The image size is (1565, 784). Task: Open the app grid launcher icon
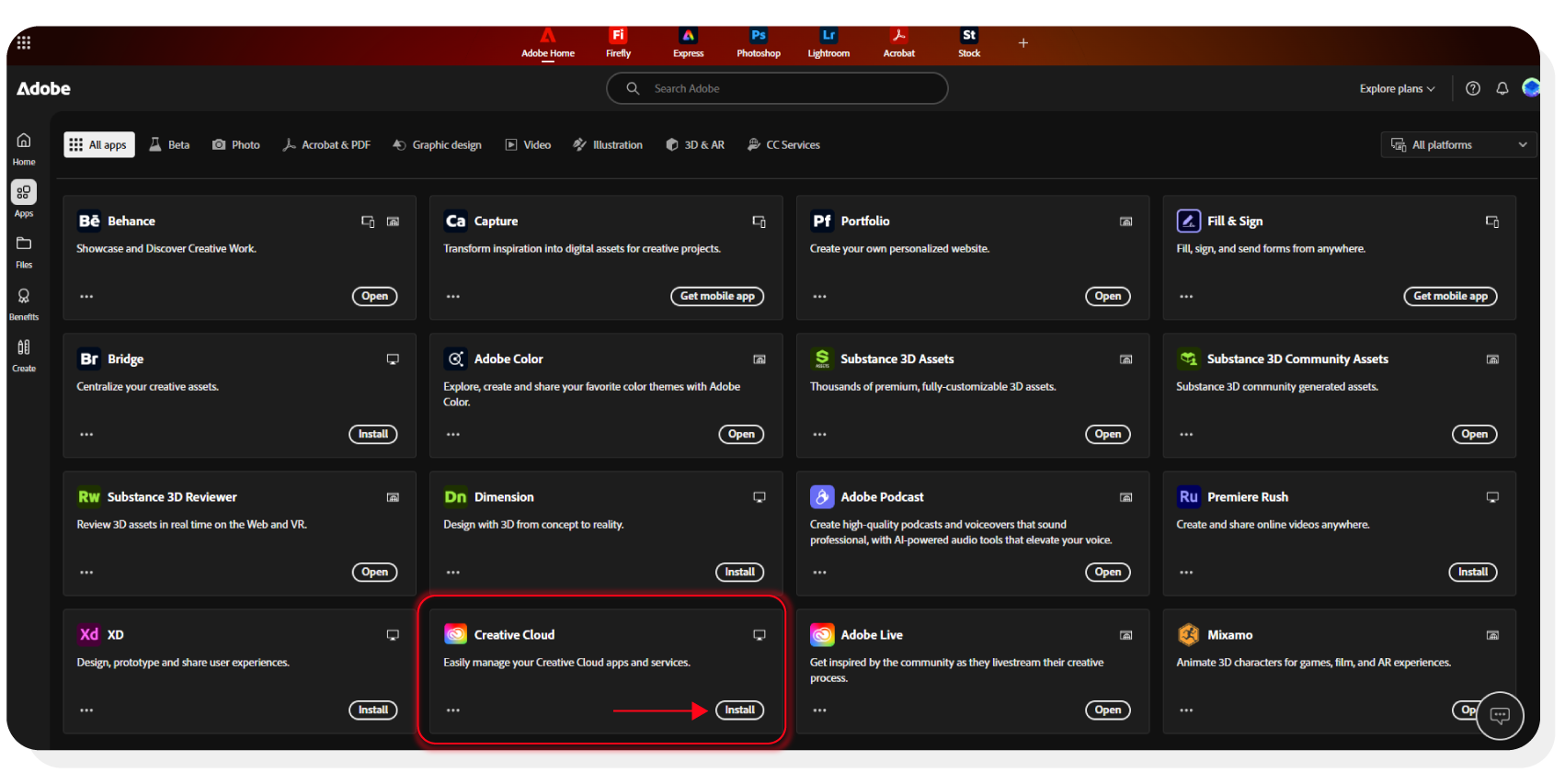24,42
